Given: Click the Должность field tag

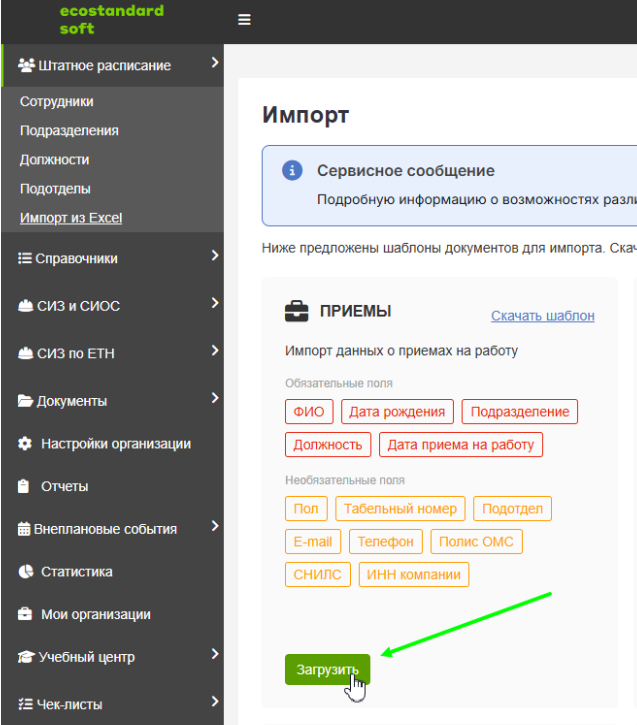Looking at the screenshot, I should [x=328, y=444].
